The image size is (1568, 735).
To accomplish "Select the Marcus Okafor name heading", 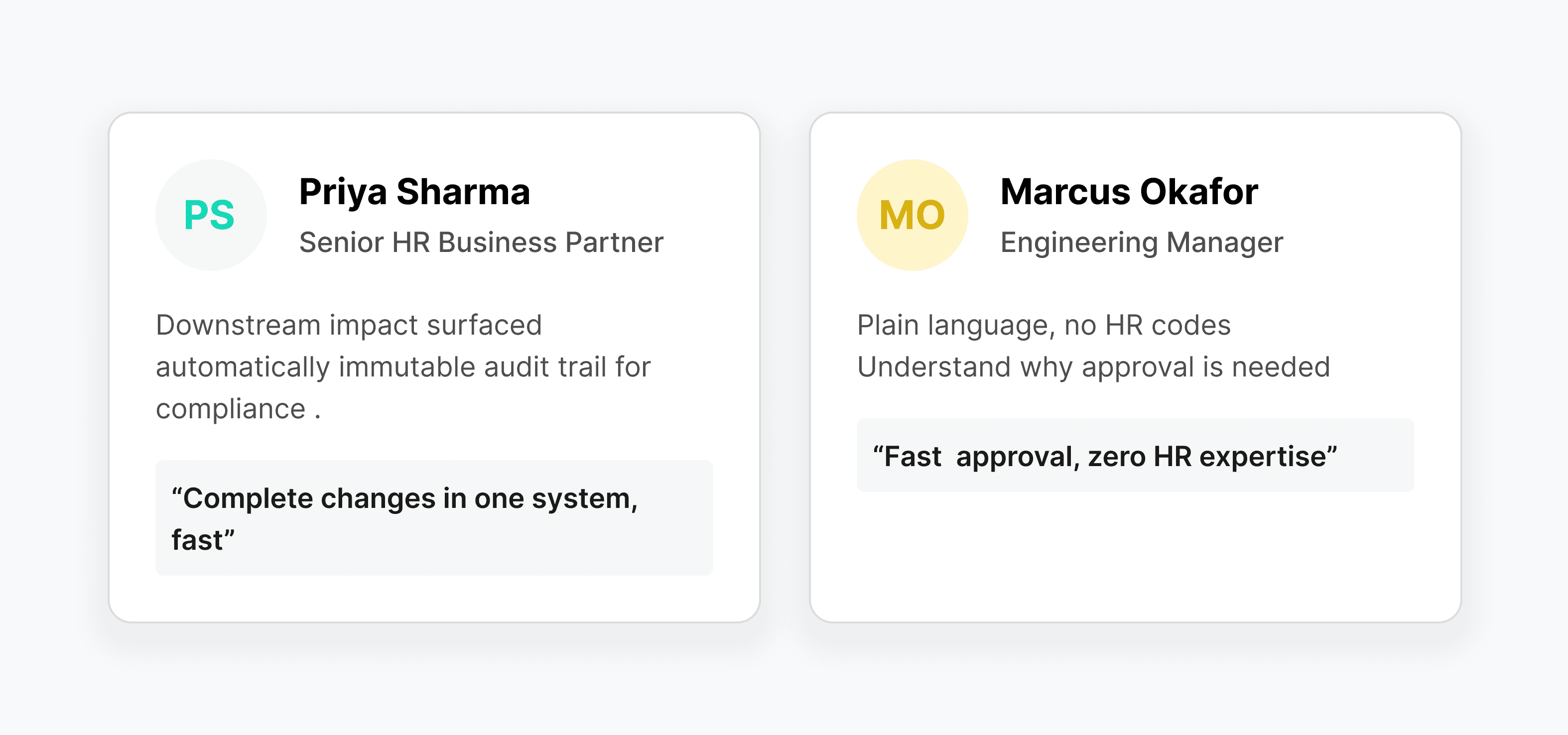I will click(1129, 192).
